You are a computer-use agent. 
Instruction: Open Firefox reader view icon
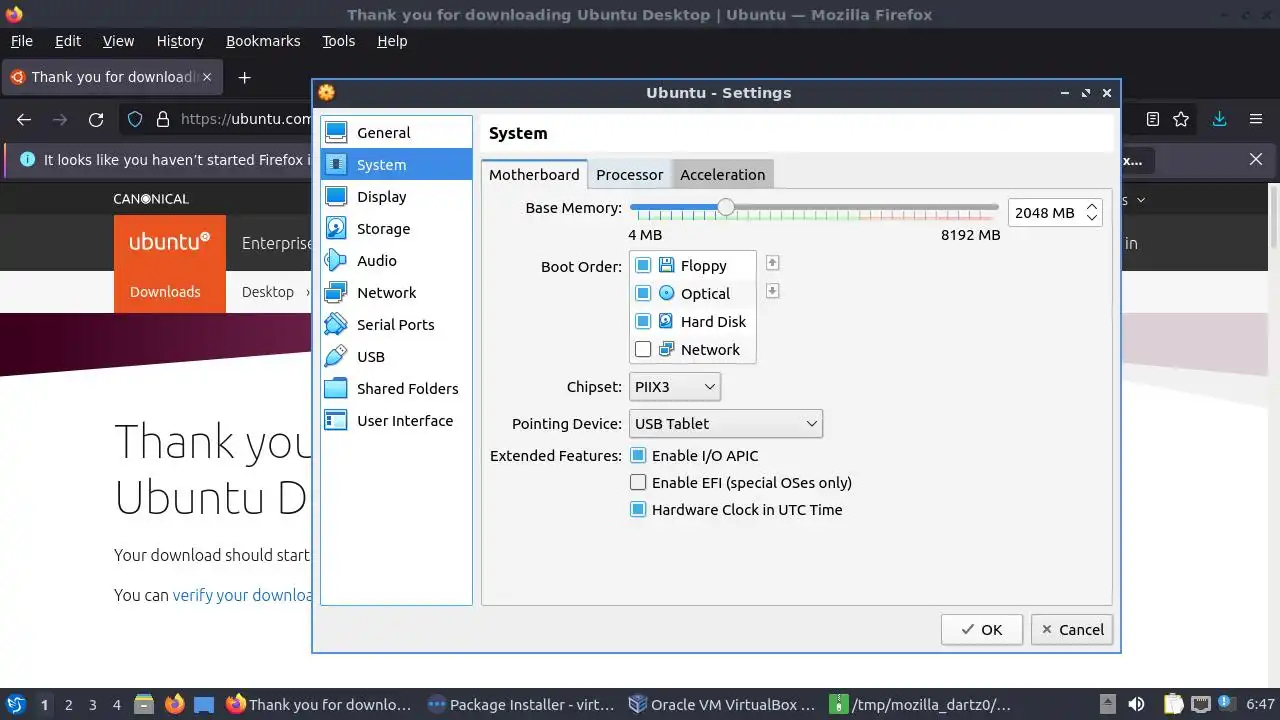click(x=1153, y=119)
